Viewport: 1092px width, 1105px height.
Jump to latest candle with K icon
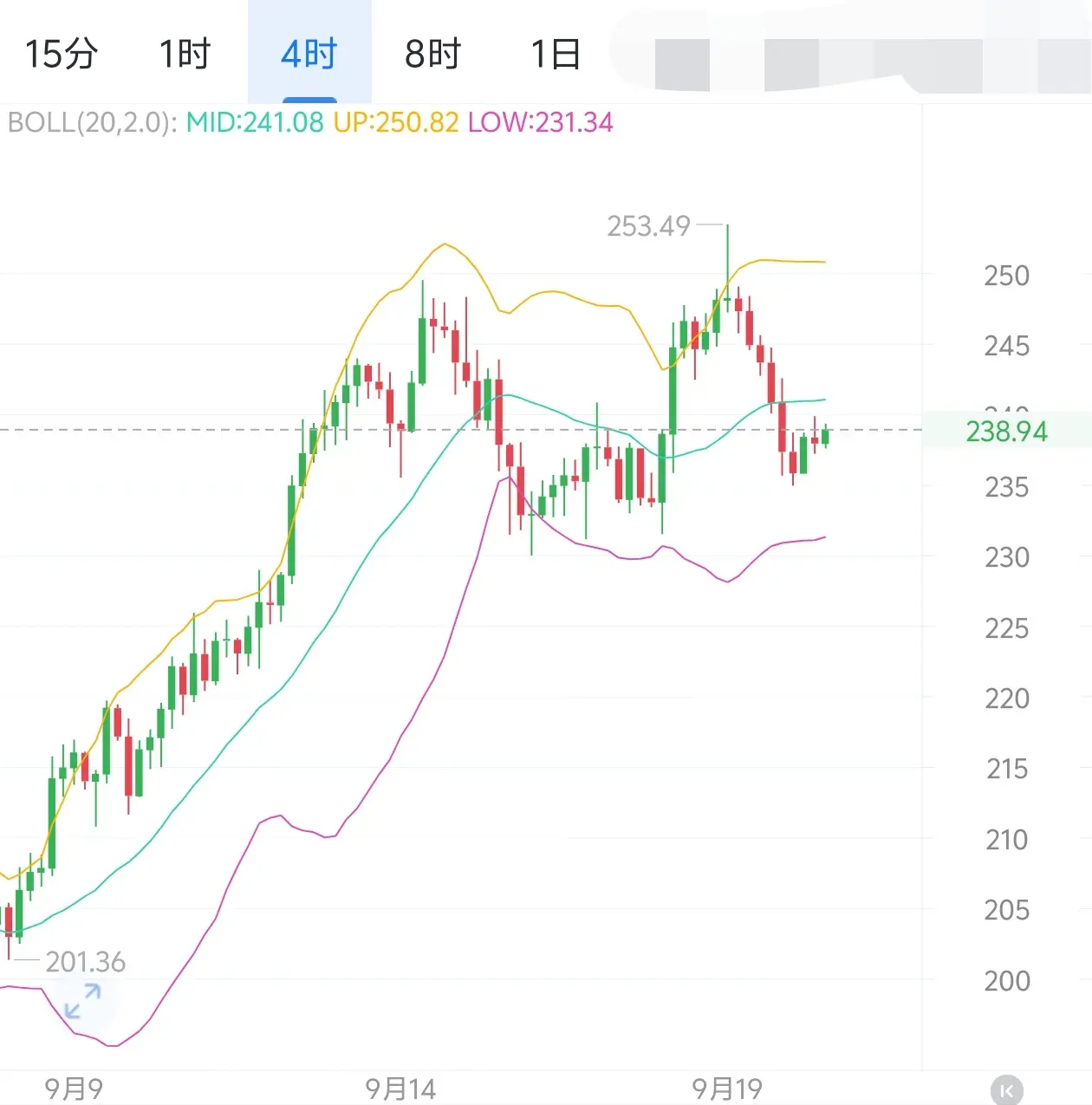pyautogui.click(x=1006, y=1090)
